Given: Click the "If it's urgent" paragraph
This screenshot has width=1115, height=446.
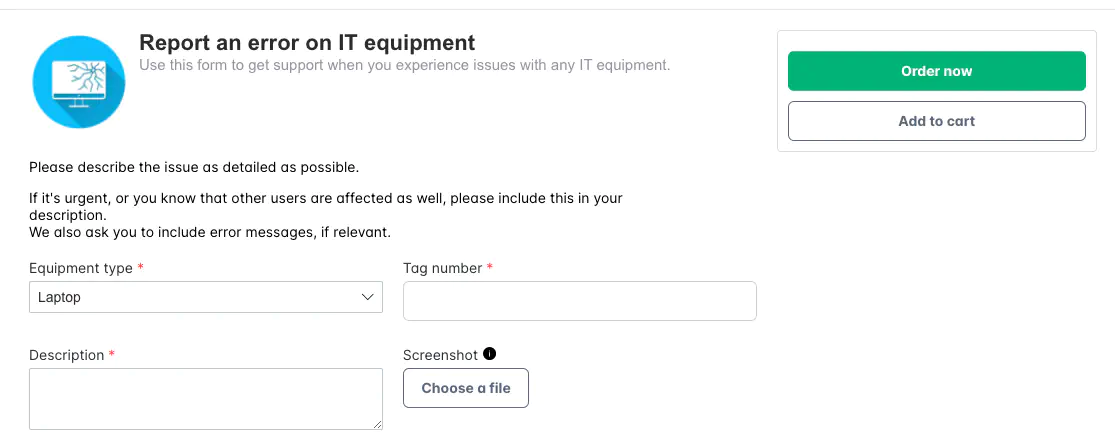Looking at the screenshot, I should (326, 206).
